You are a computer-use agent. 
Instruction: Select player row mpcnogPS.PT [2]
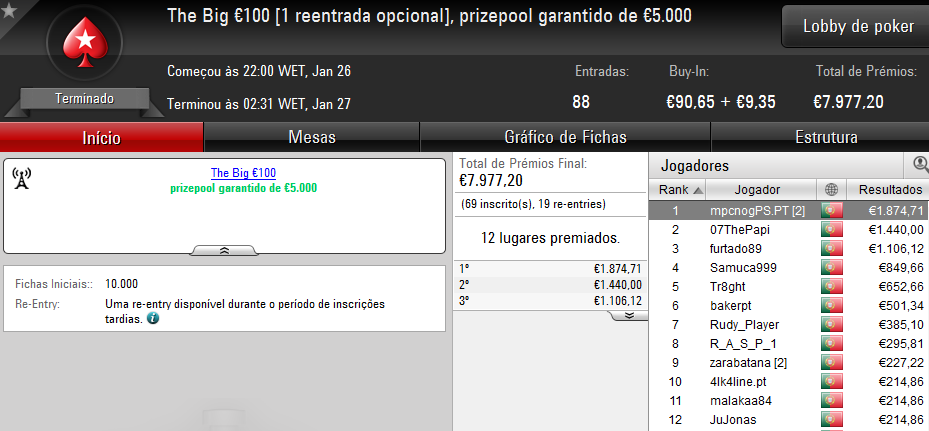(789, 210)
